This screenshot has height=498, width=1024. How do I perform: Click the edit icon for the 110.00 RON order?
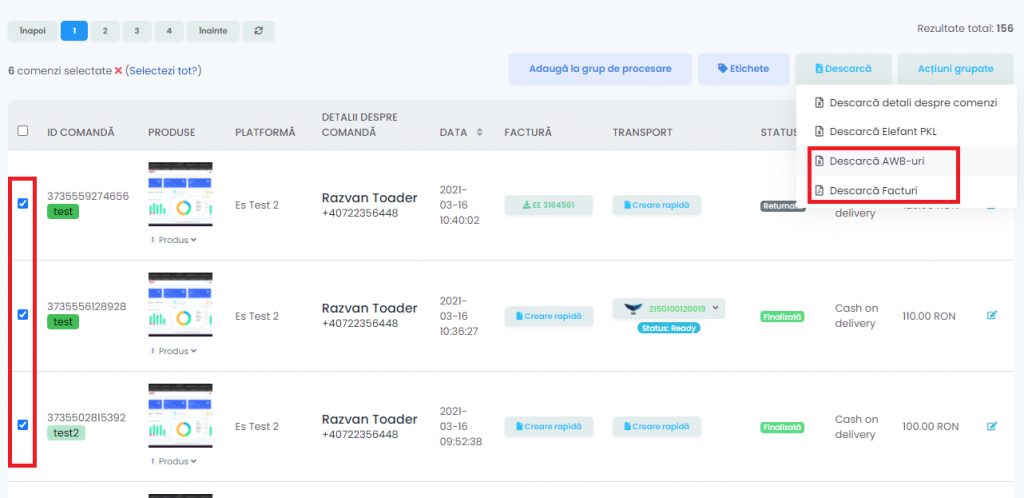pos(991,316)
